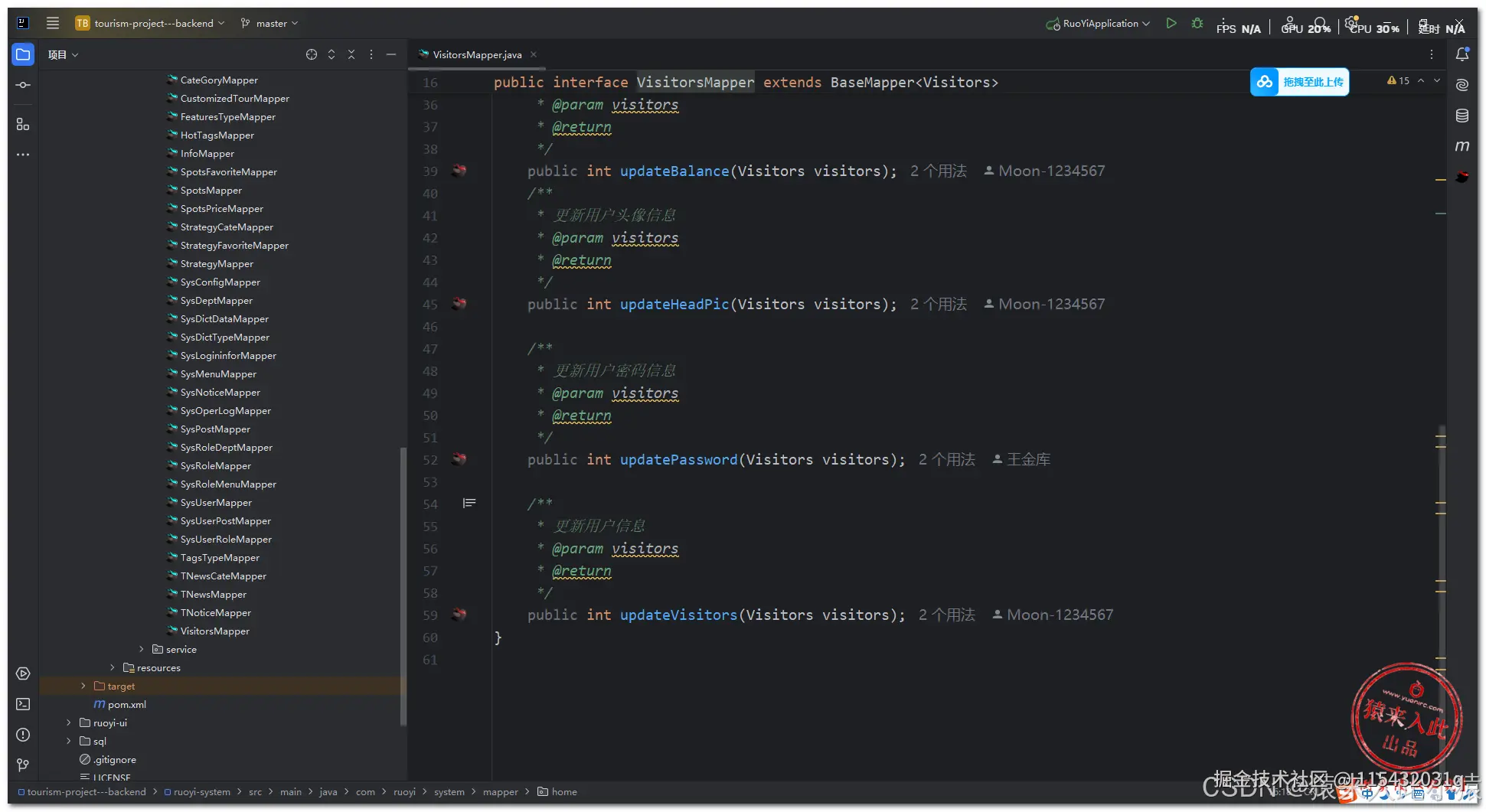Open the main hamburger menu
1486x812 pixels.
click(x=53, y=24)
